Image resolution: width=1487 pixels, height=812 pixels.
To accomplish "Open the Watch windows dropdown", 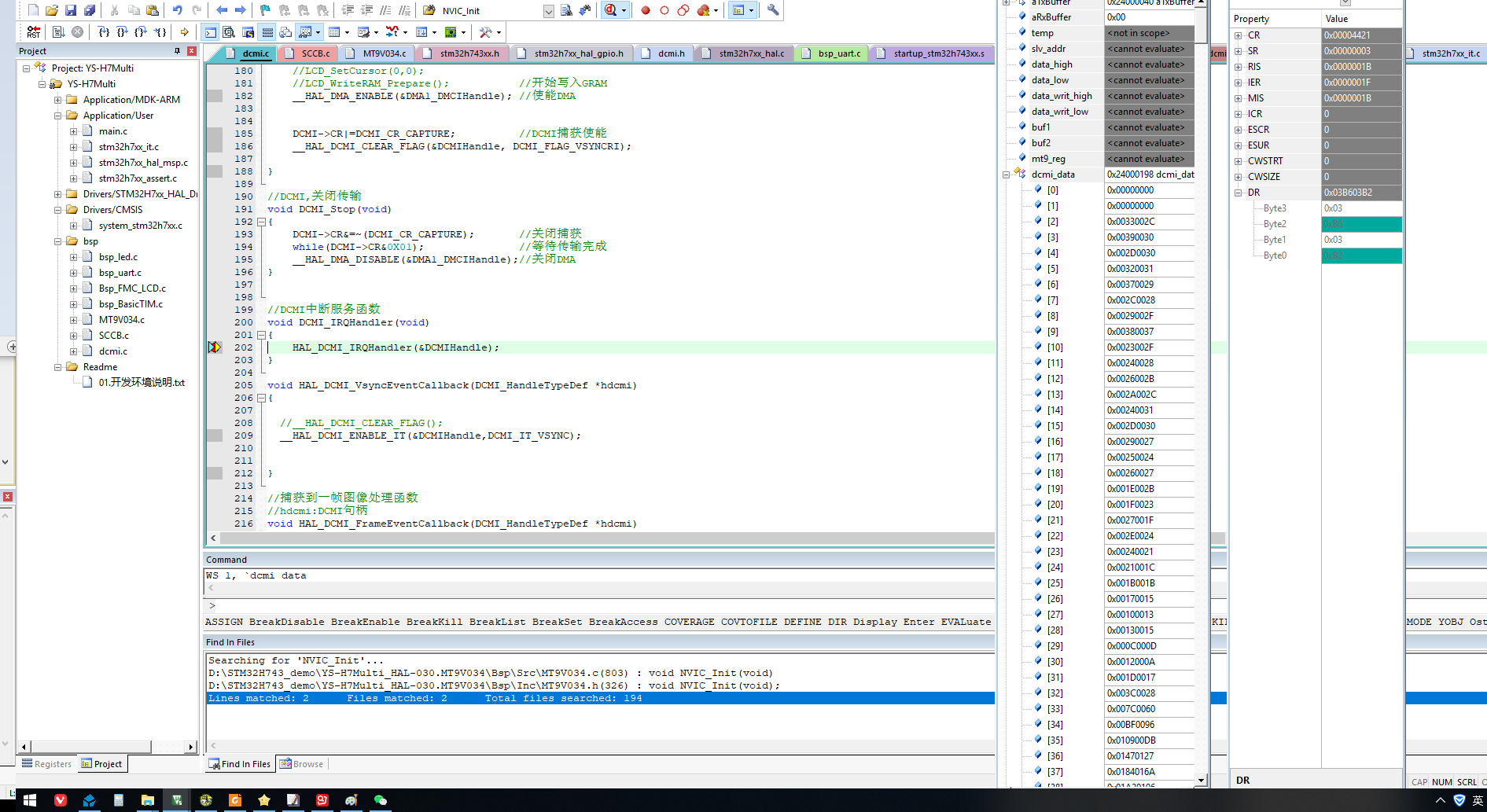I will [318, 32].
